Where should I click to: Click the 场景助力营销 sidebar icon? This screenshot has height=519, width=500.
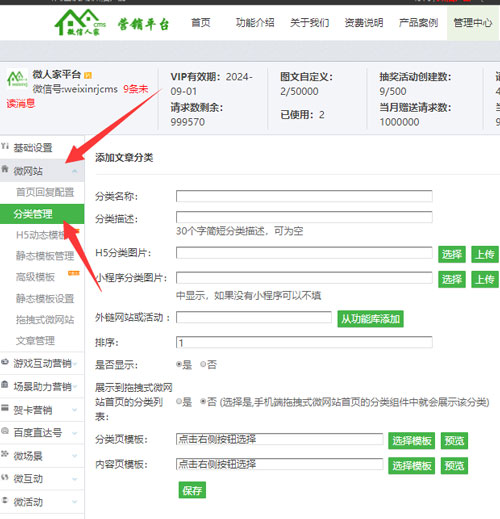point(5,385)
